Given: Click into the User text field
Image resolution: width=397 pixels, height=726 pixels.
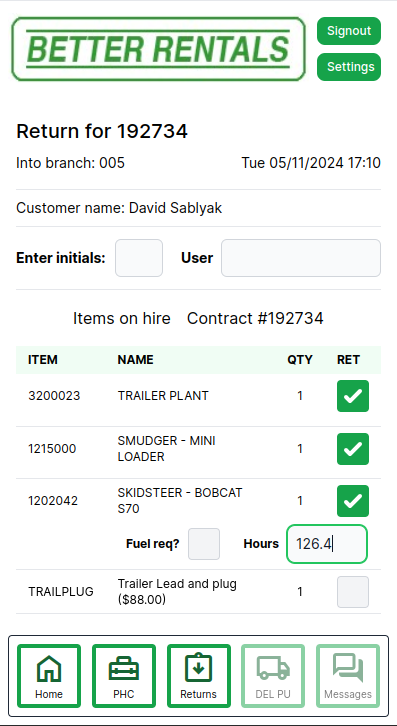Looking at the screenshot, I should click(301, 258).
